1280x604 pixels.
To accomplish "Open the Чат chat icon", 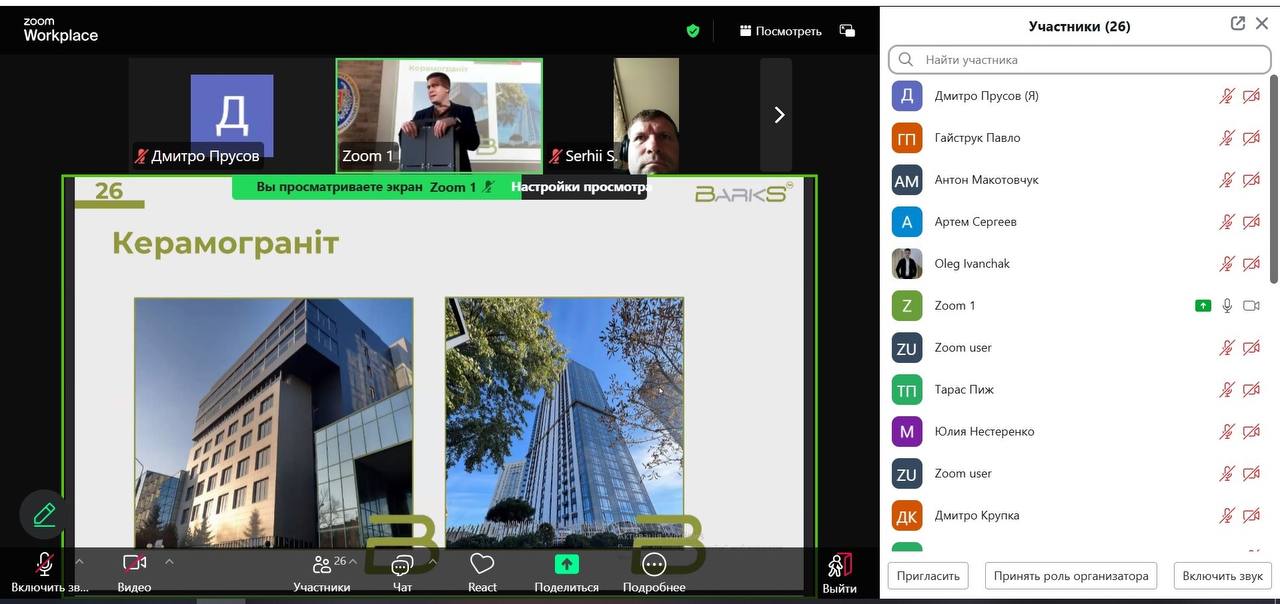I will pyautogui.click(x=402, y=565).
